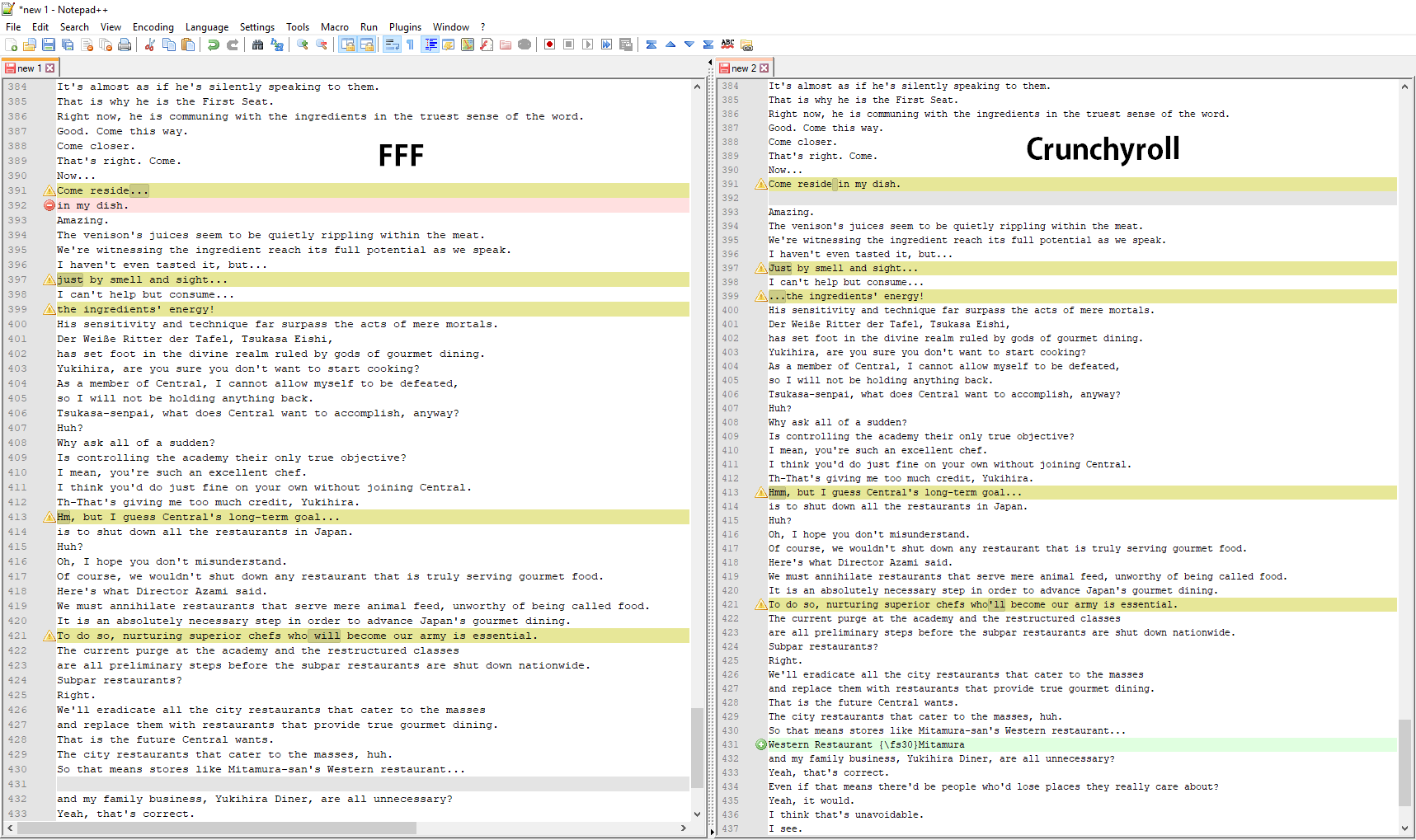Click the Save All icon
1416x840 pixels.
(x=68, y=45)
